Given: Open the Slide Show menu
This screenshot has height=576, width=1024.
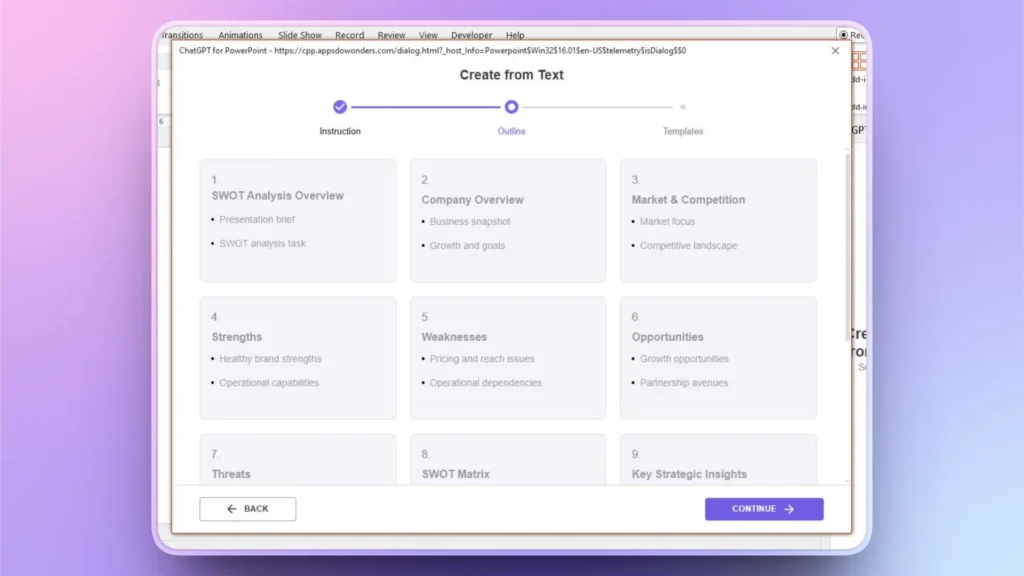Looking at the screenshot, I should pyautogui.click(x=299, y=34).
